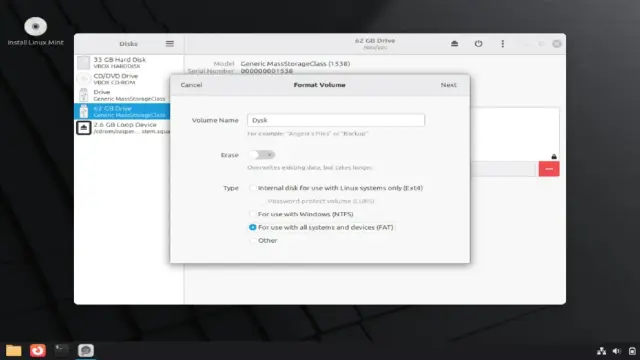Open the Files folder icon in the taskbar
The width and height of the screenshot is (640, 360).
[13, 350]
